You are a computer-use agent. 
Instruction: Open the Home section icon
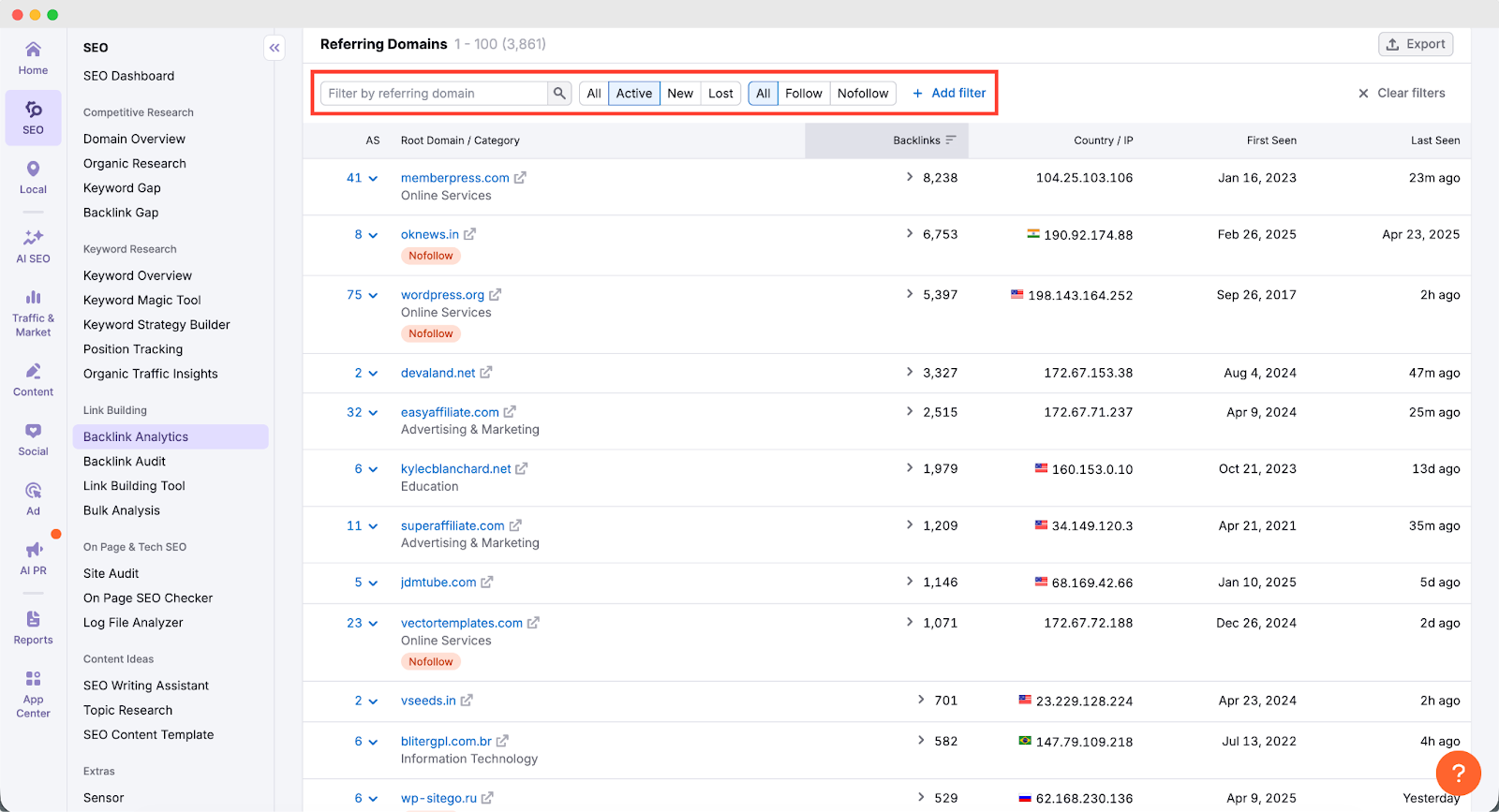click(33, 50)
